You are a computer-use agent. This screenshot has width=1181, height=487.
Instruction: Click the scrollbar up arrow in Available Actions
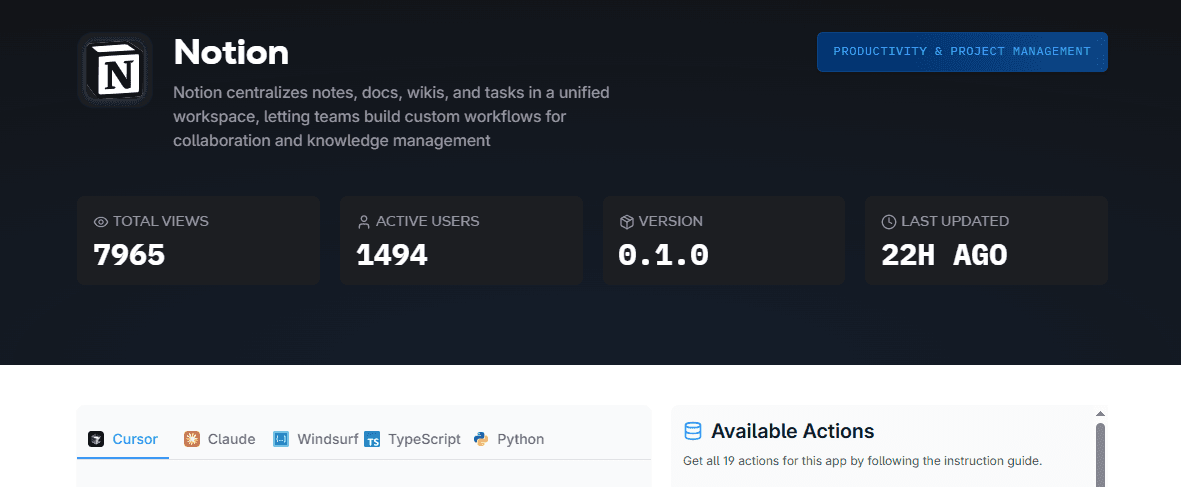coord(1100,413)
